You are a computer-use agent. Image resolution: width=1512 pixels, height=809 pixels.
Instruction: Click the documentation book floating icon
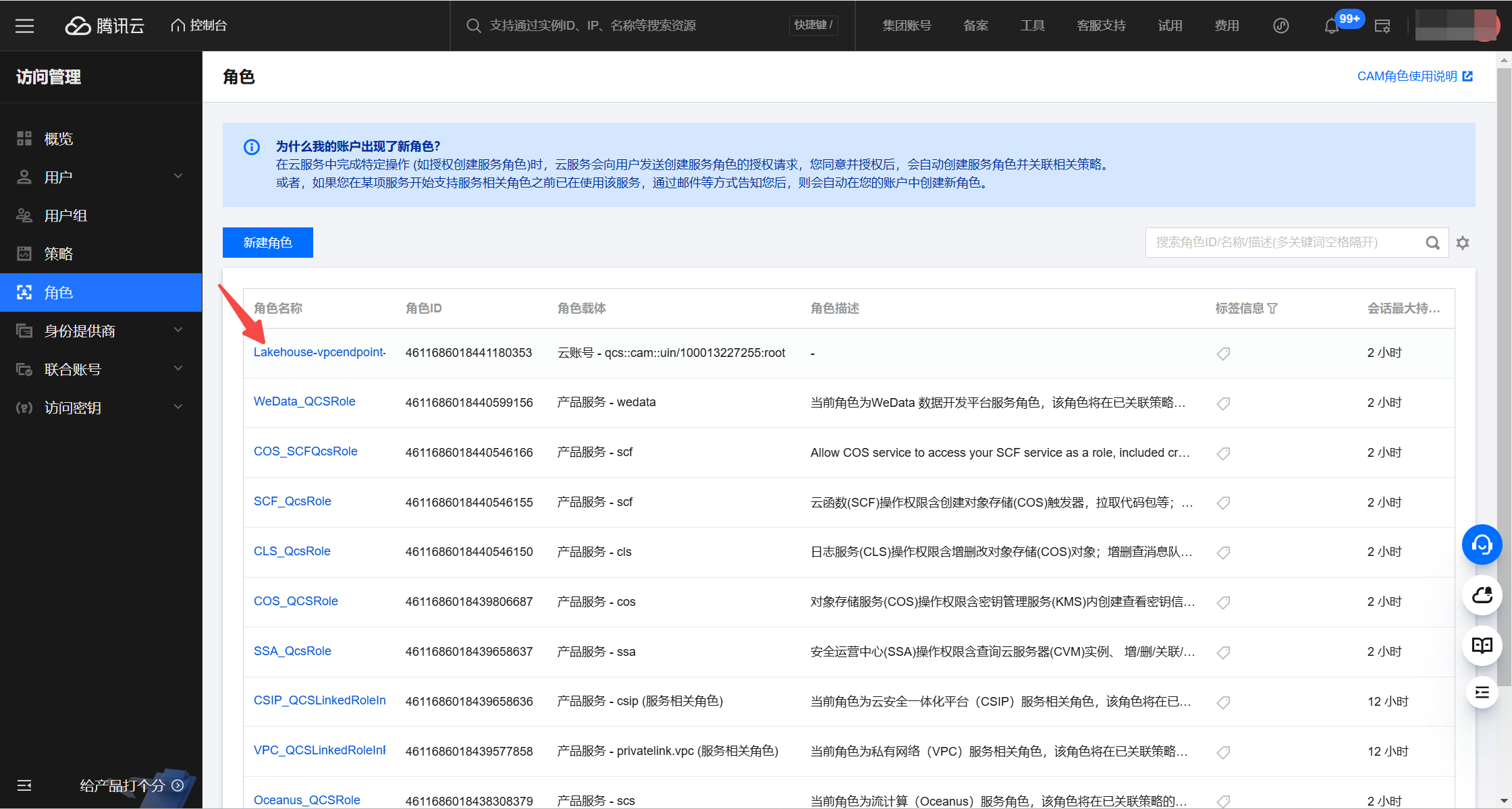pos(1482,646)
